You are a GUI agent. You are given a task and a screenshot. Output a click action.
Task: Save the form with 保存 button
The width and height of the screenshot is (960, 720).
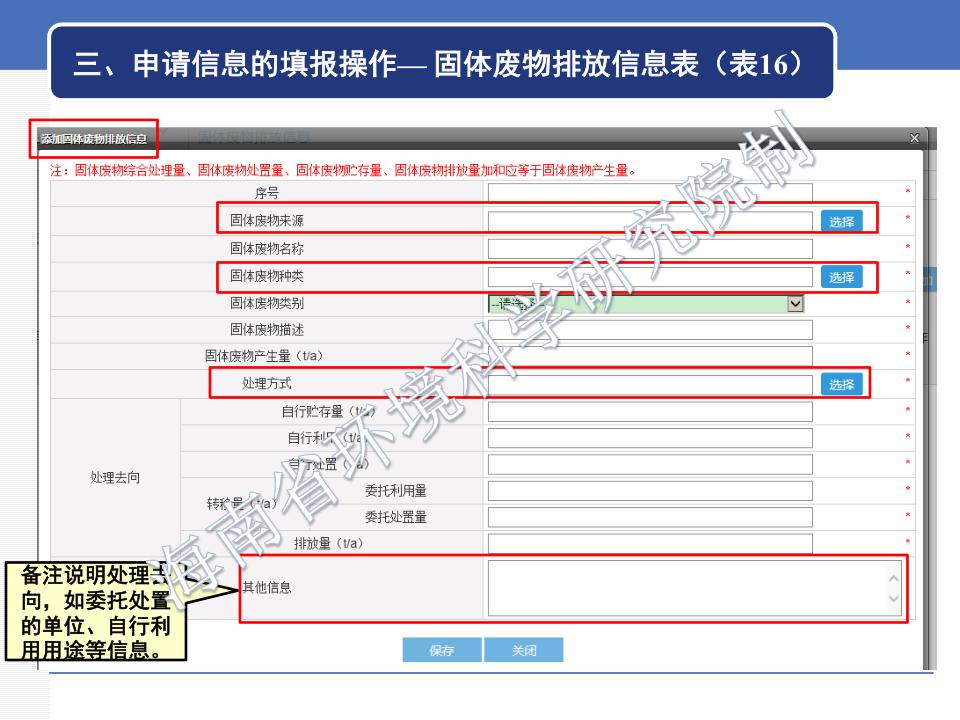(442, 650)
